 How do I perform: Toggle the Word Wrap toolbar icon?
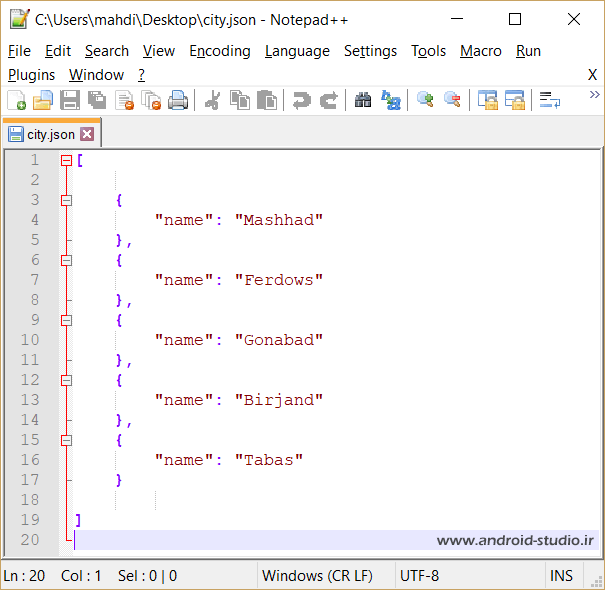(549, 100)
